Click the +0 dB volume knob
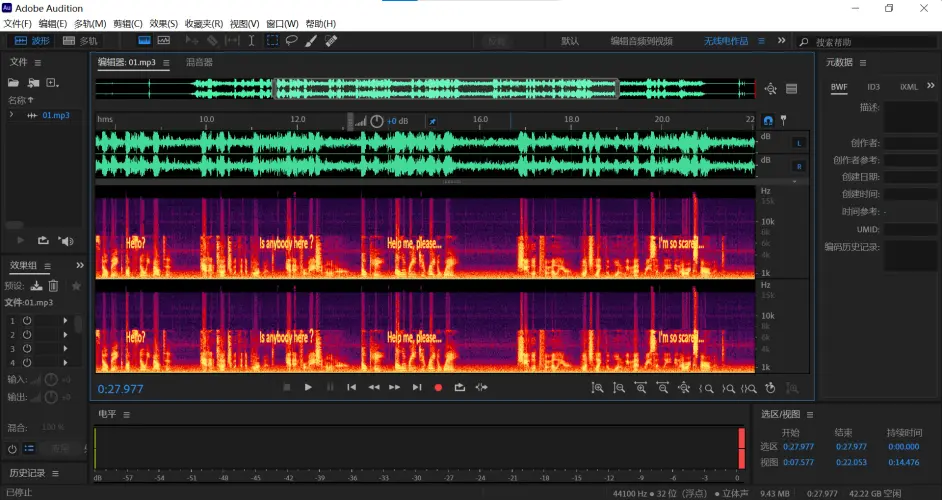The image size is (942, 500). point(377,121)
